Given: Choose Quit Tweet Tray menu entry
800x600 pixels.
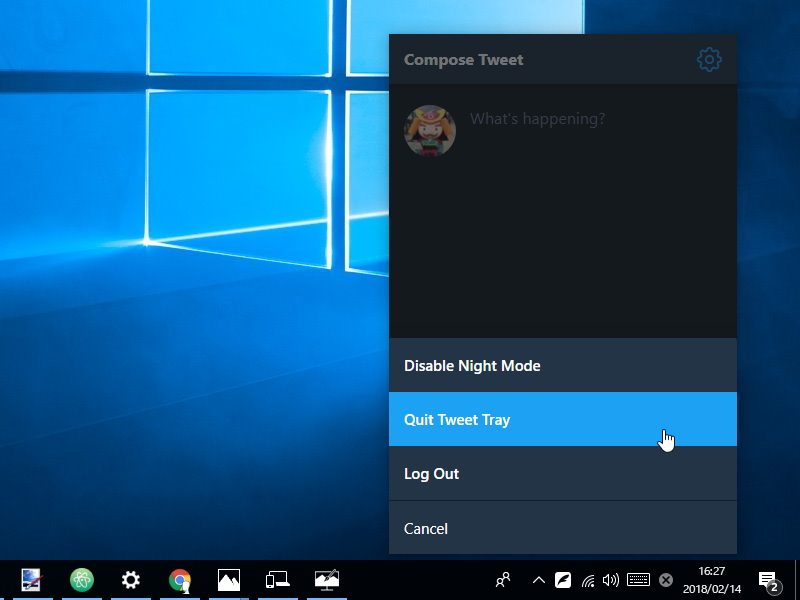Looking at the screenshot, I should (563, 419).
